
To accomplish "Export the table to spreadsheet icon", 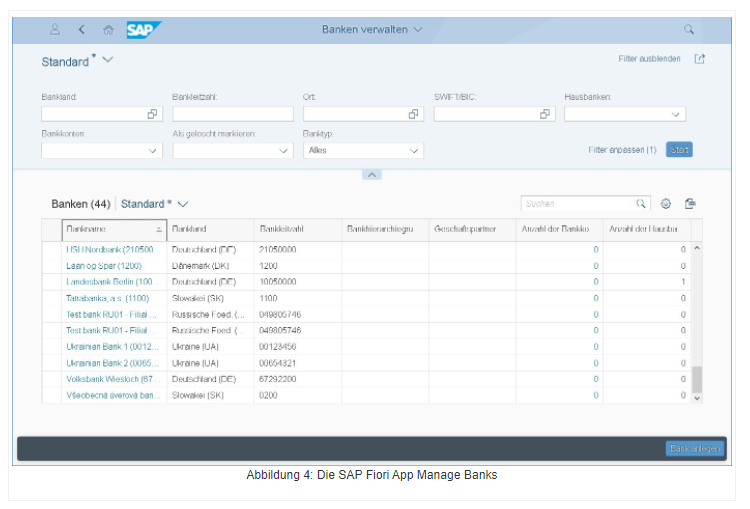I will (x=690, y=204).
